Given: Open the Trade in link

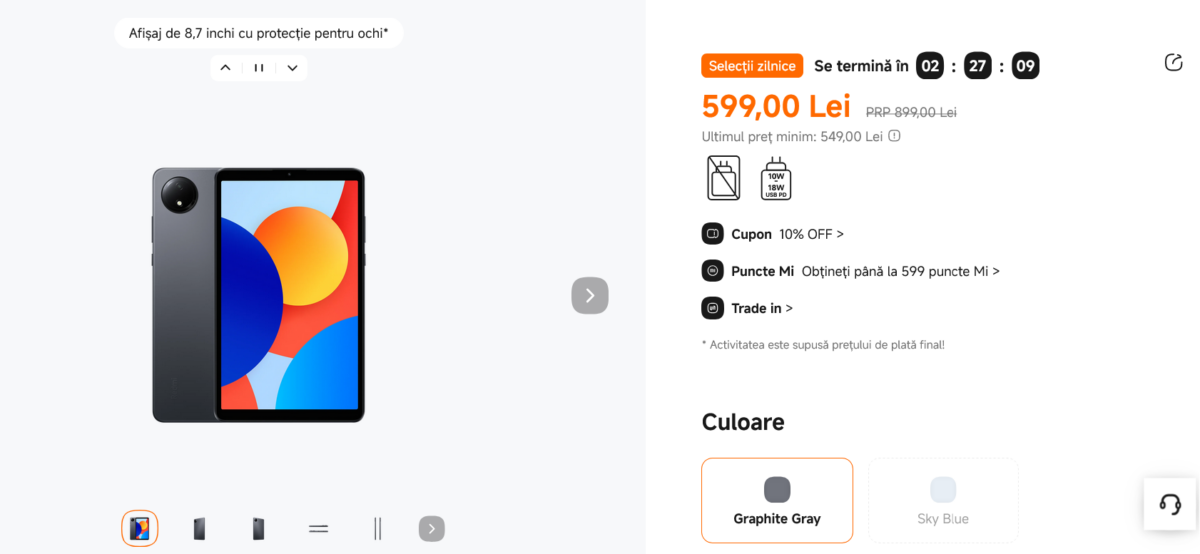Looking at the screenshot, I should [x=762, y=308].
